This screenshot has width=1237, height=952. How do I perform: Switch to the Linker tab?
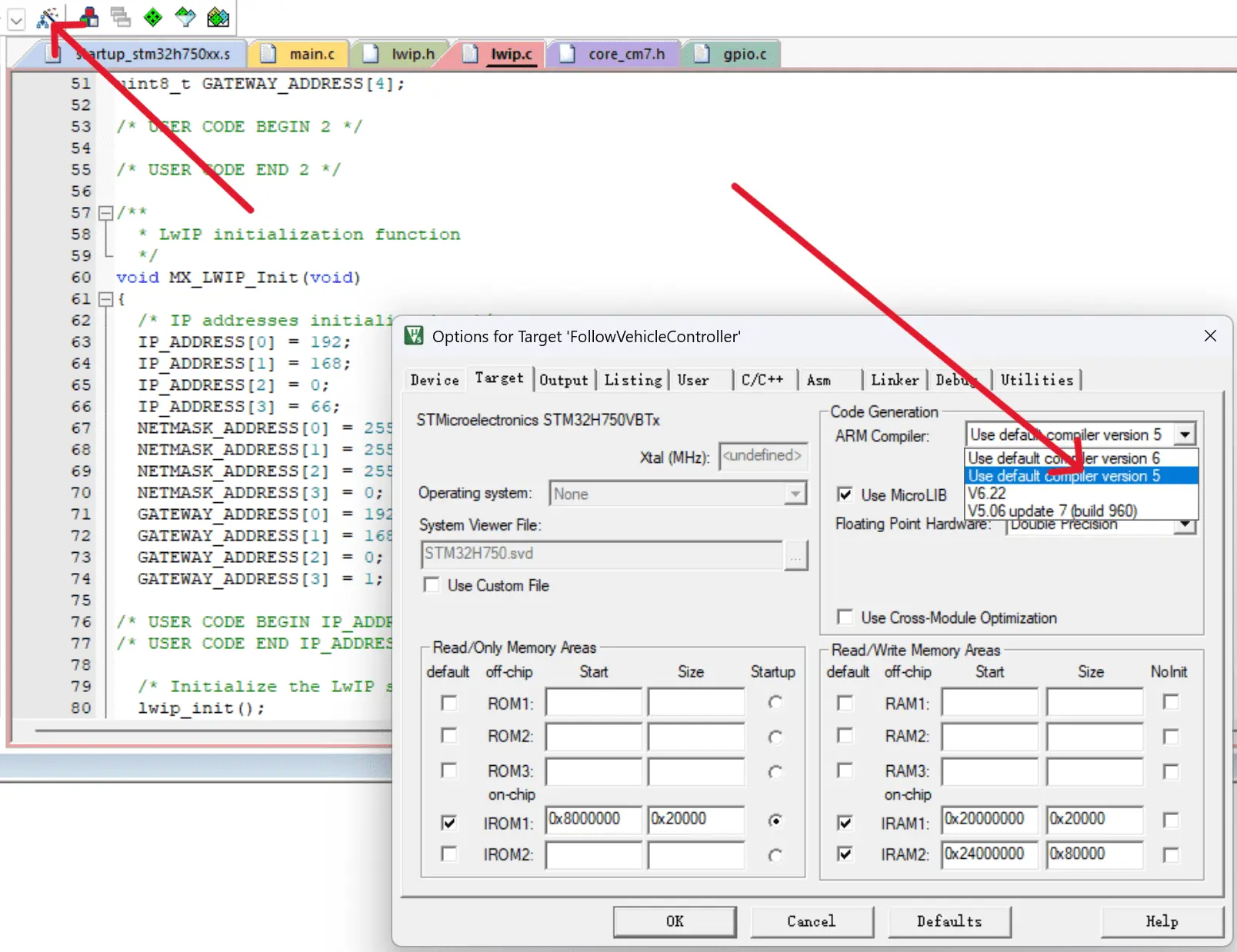click(895, 380)
